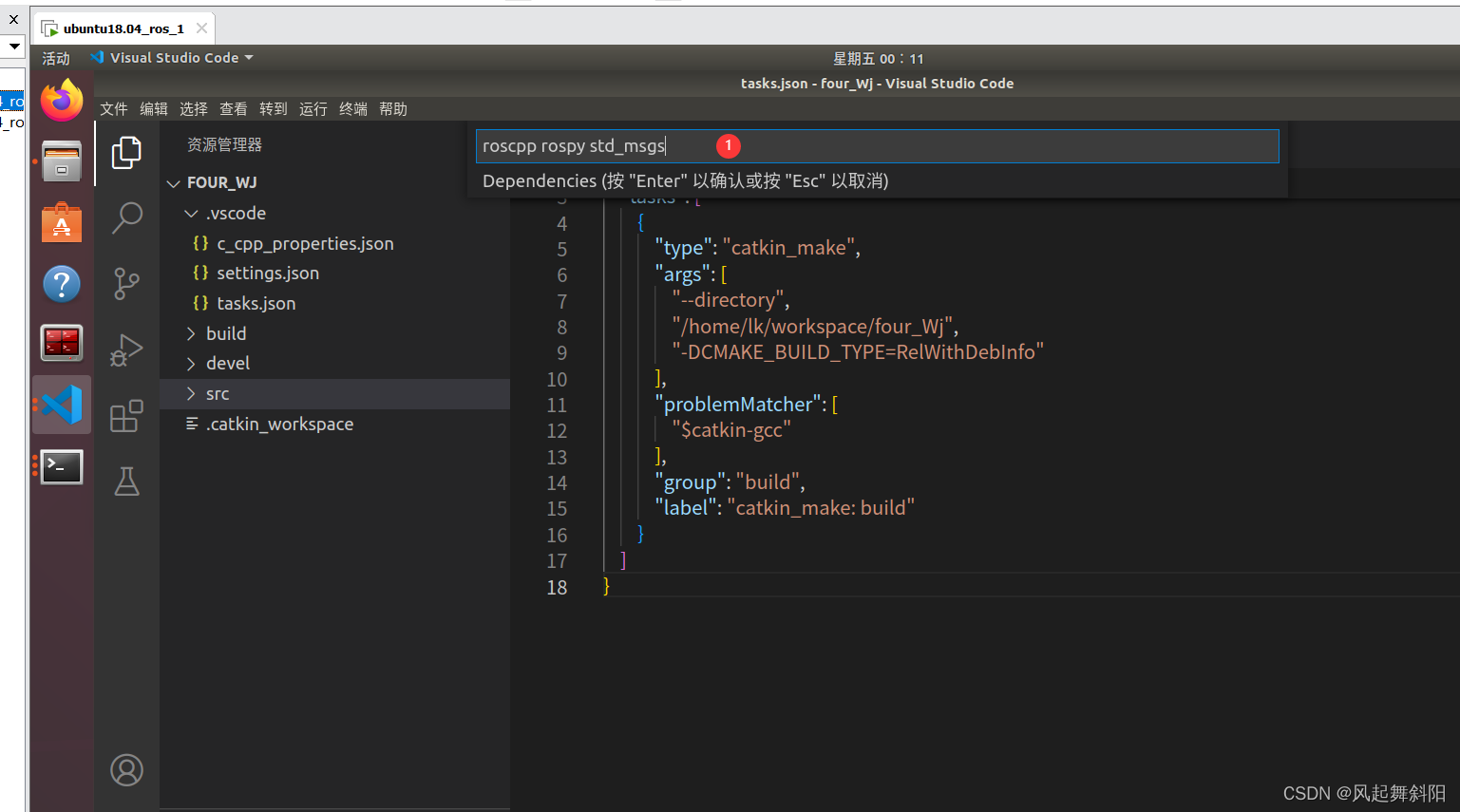Open the 选择 menu

[x=194, y=109]
